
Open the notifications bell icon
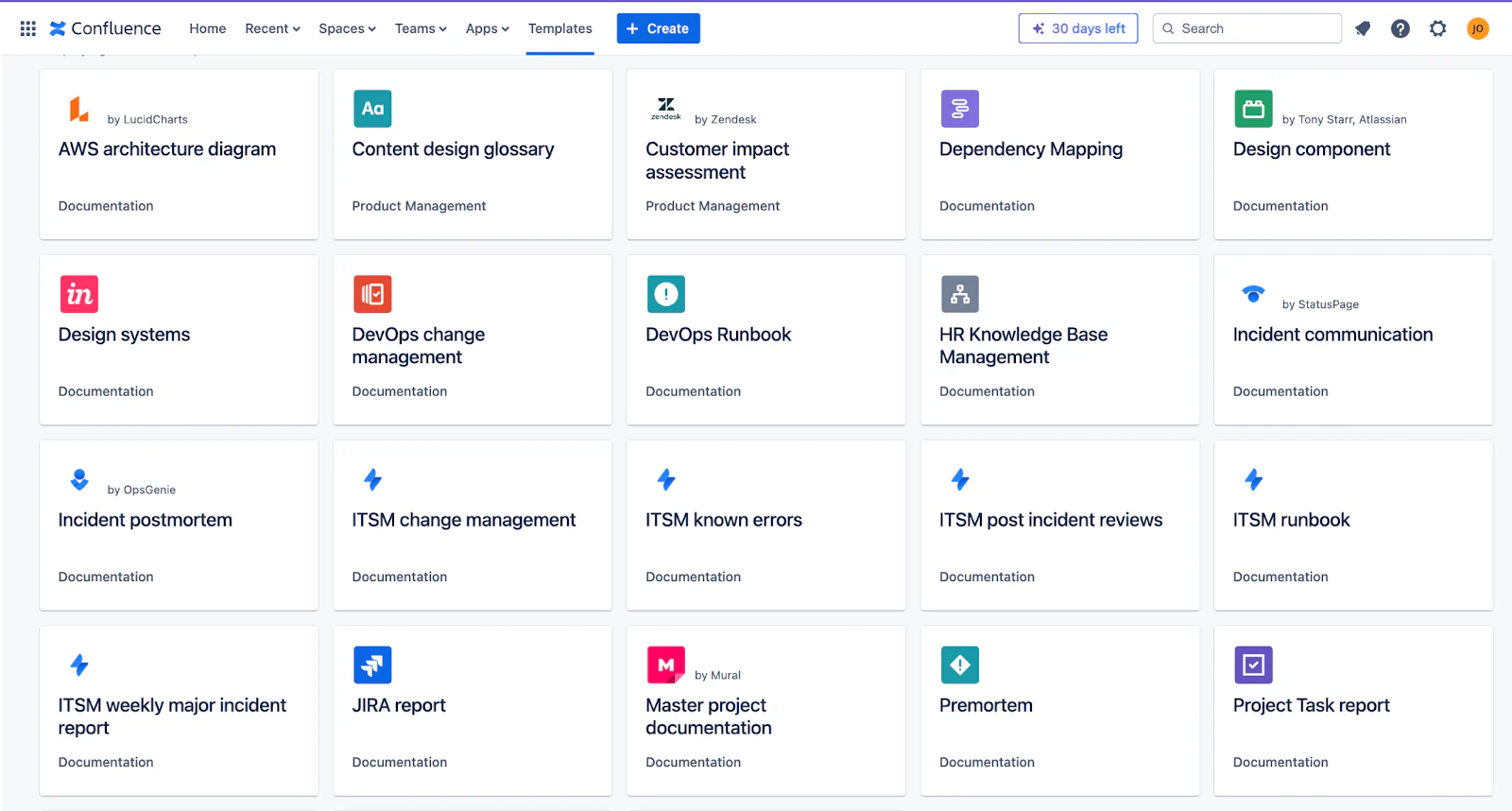coord(1363,28)
